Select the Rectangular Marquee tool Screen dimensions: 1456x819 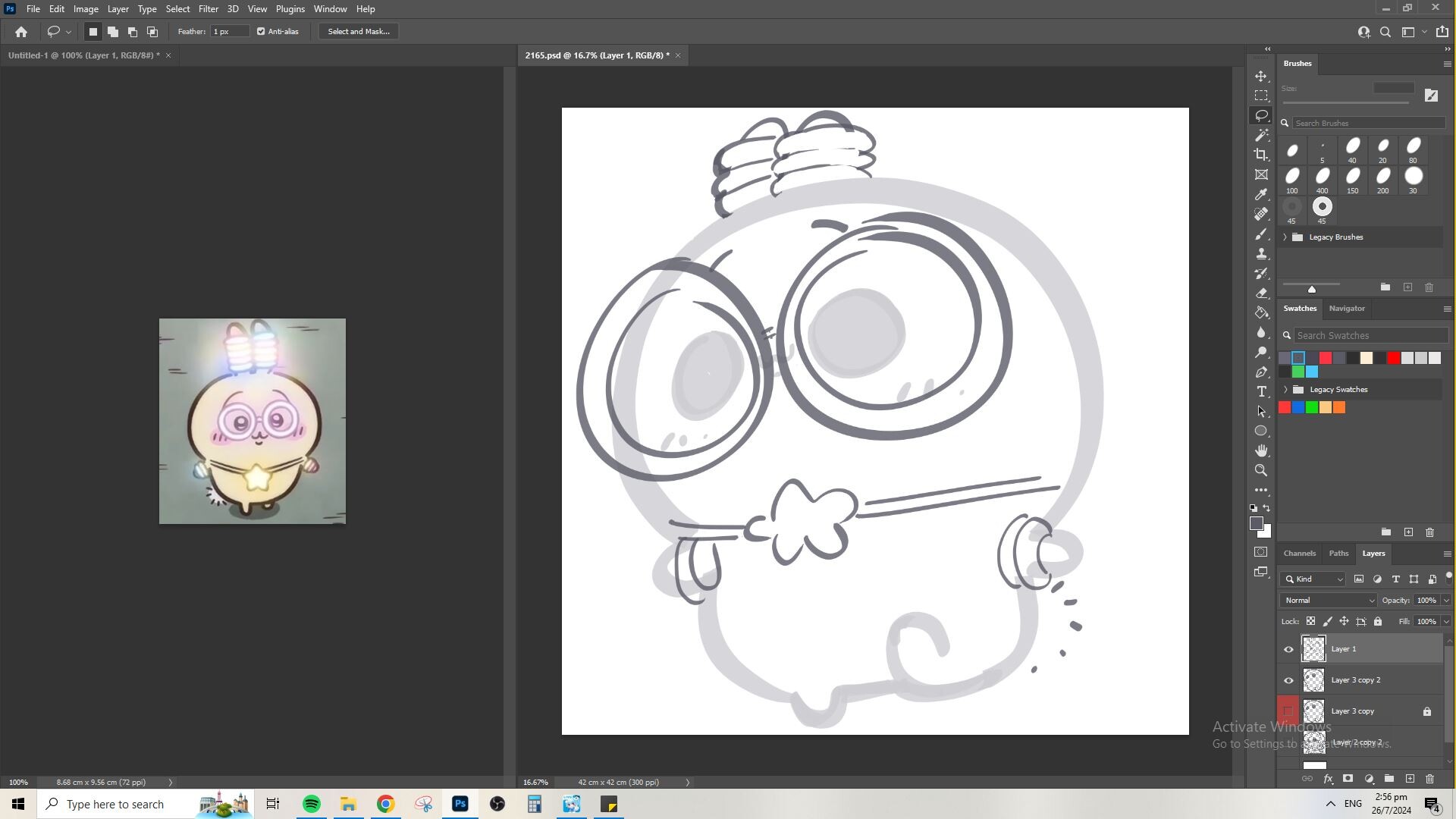click(x=1261, y=96)
